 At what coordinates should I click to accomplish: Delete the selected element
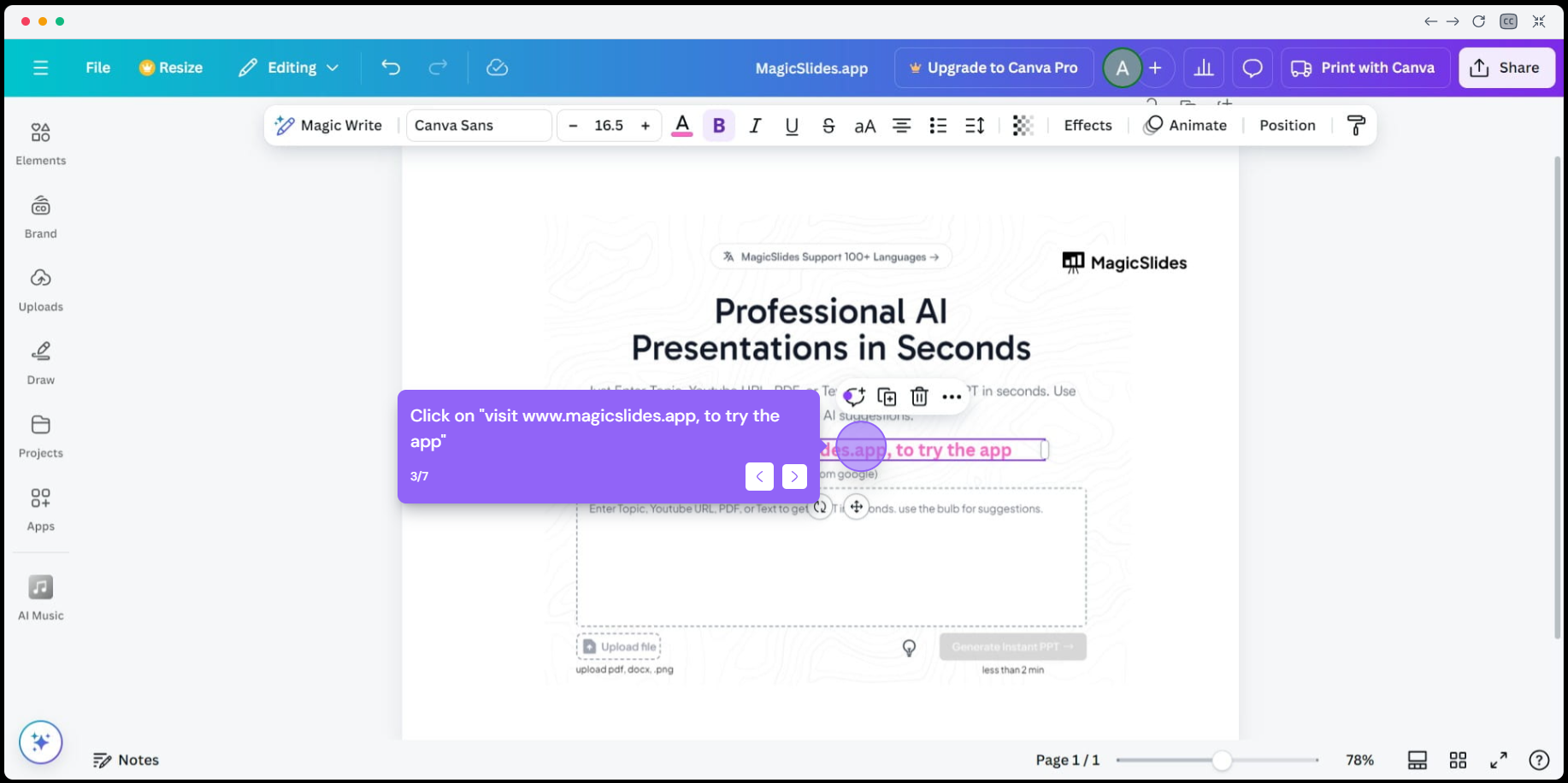pos(919,397)
